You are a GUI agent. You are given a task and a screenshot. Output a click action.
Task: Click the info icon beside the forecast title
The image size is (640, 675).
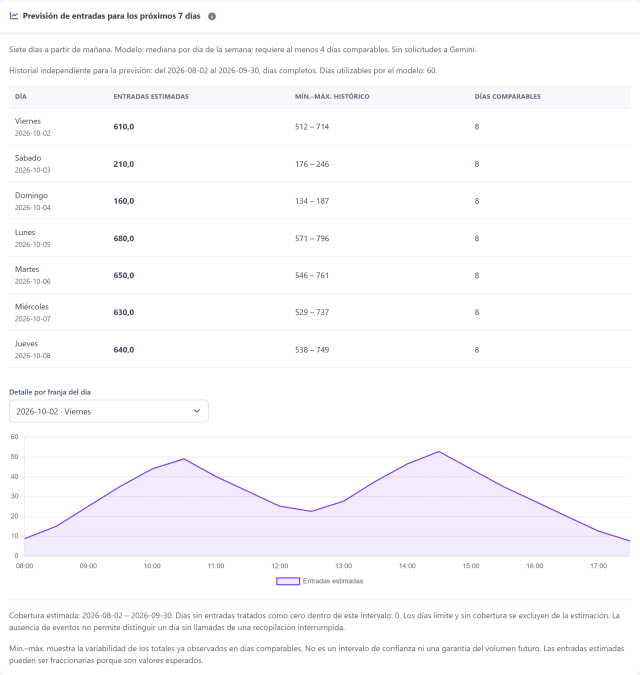tap(212, 16)
